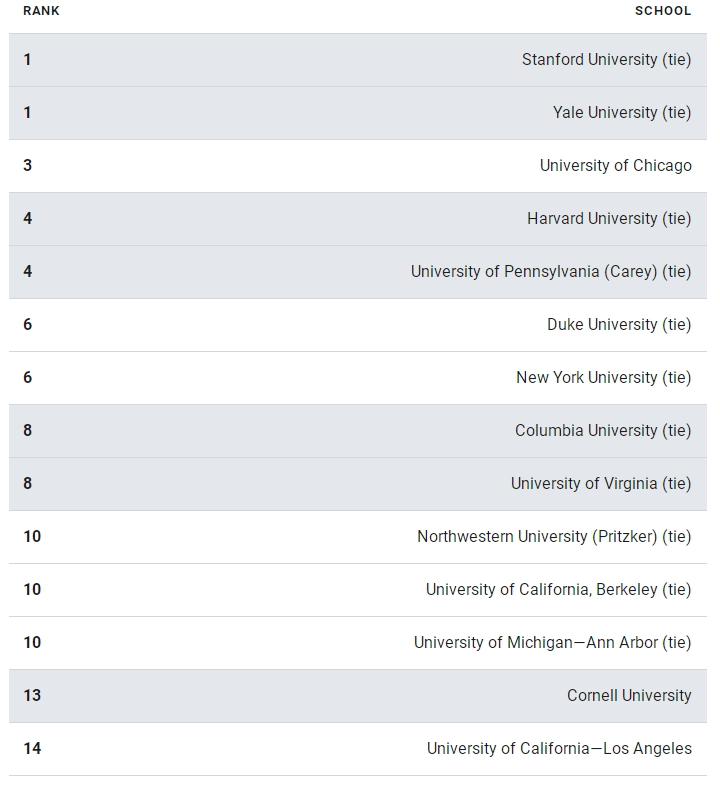Viewport: 720px width, 785px height.
Task: Click the rank number beside Yale University
Action: pyautogui.click(x=28, y=113)
